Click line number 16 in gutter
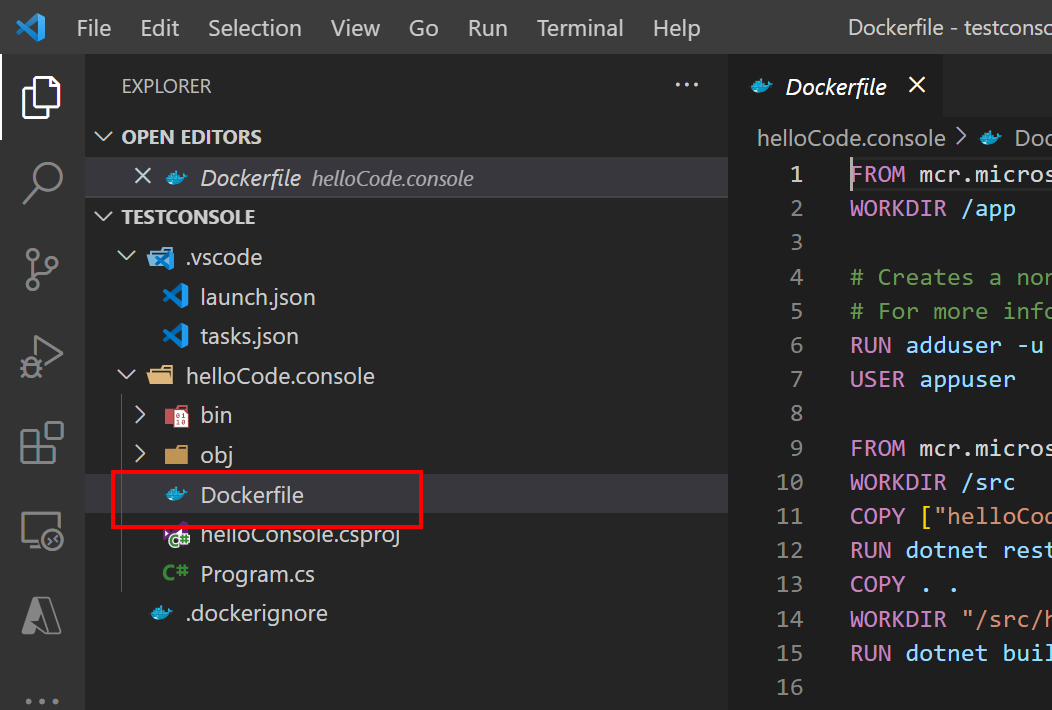The height and width of the screenshot is (710, 1052). click(789, 687)
